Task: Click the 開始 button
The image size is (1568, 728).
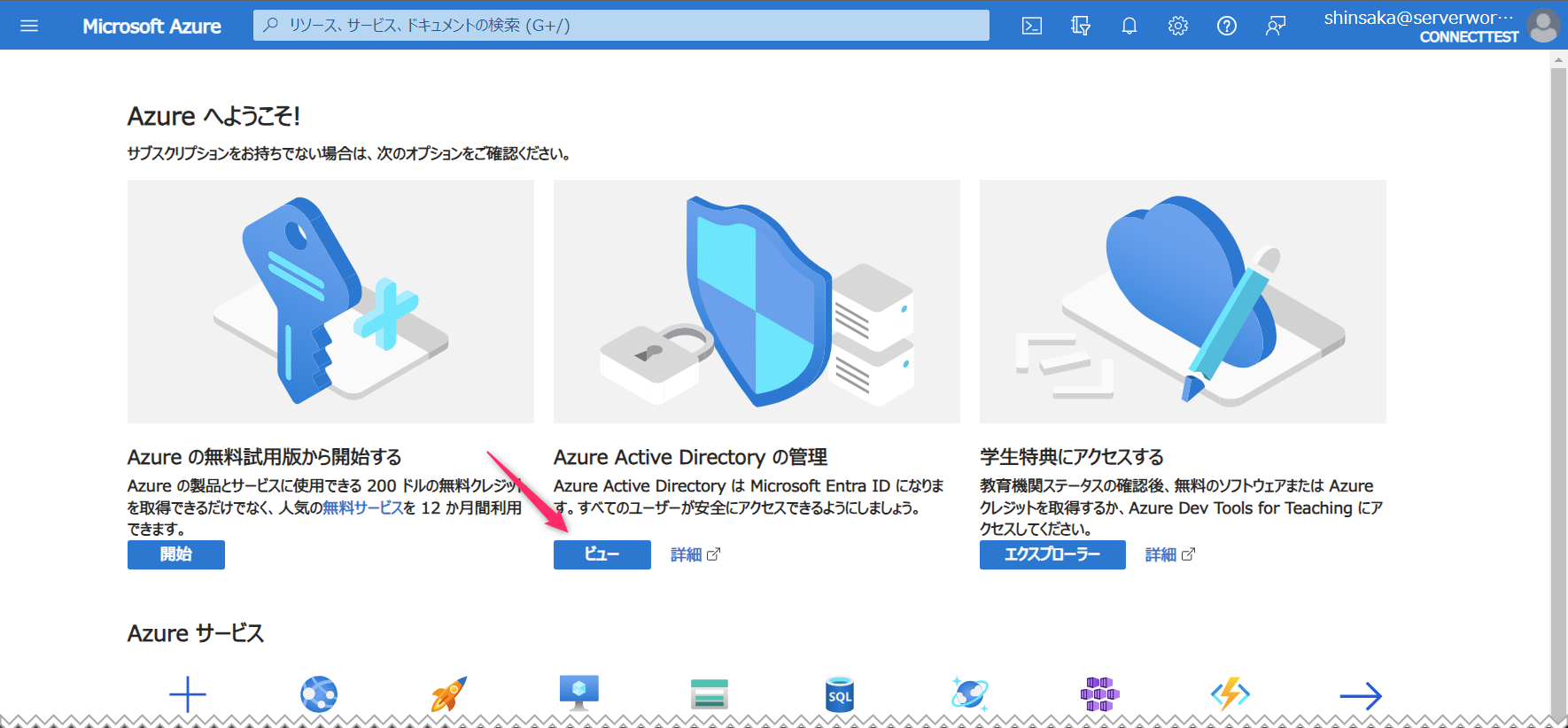Action: tap(176, 554)
